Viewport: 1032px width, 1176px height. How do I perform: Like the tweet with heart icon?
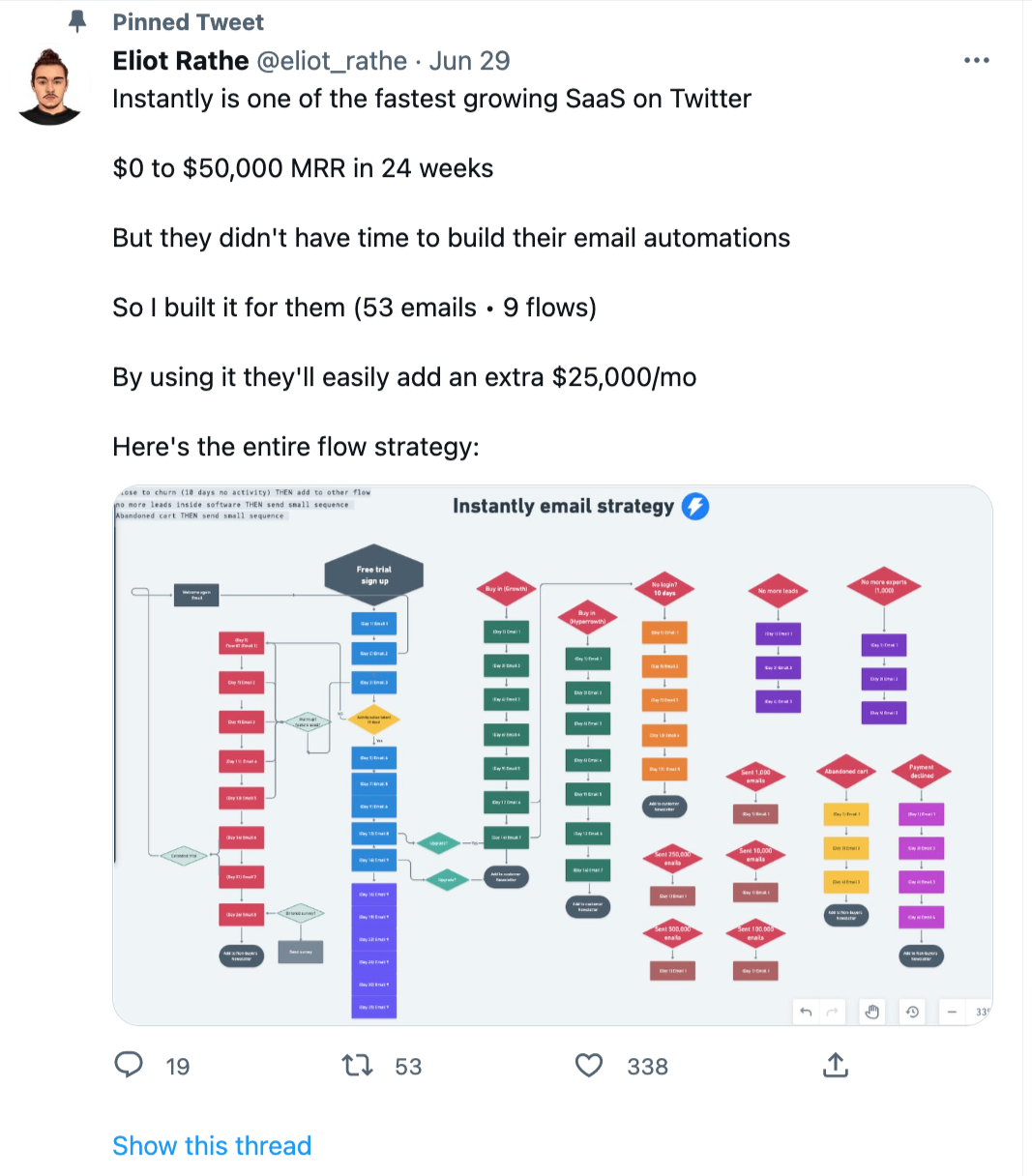tap(589, 1066)
